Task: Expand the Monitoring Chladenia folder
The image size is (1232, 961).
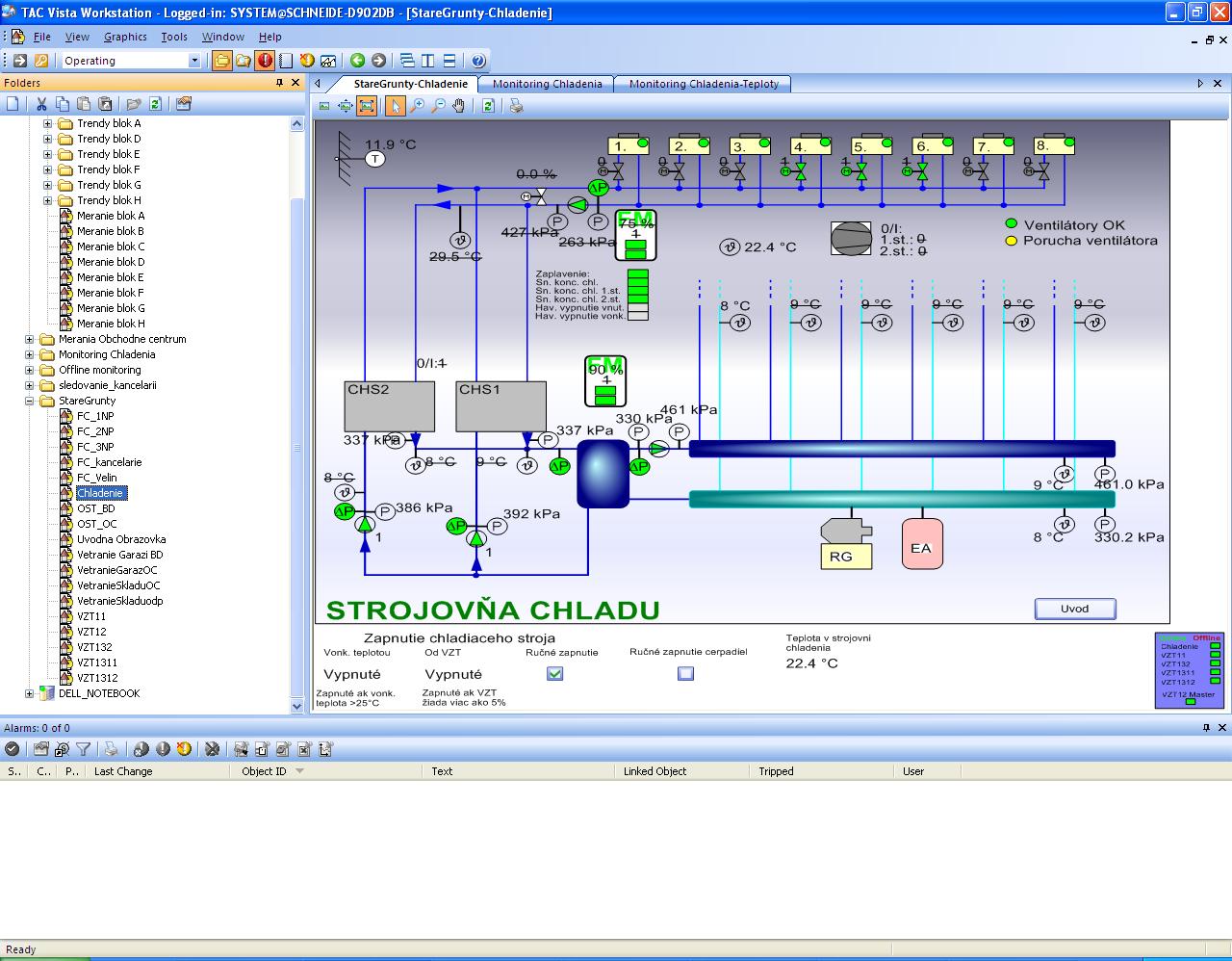Action: [29, 354]
